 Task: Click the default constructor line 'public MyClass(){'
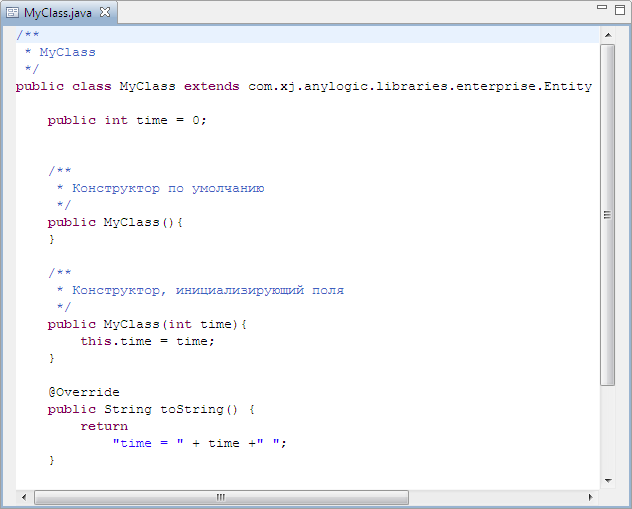tap(115, 222)
